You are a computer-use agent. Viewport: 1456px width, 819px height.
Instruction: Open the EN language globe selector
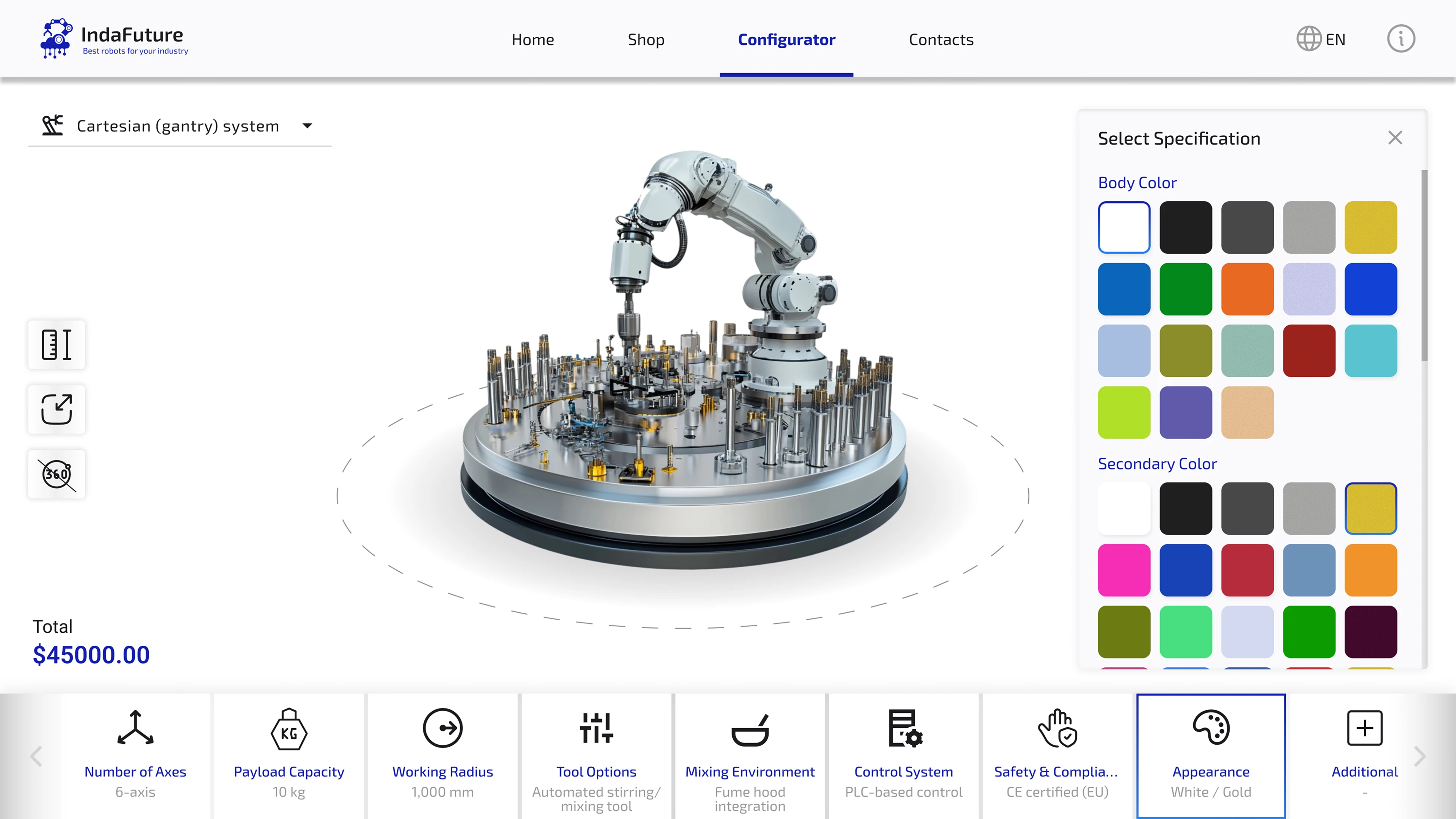coord(1321,39)
